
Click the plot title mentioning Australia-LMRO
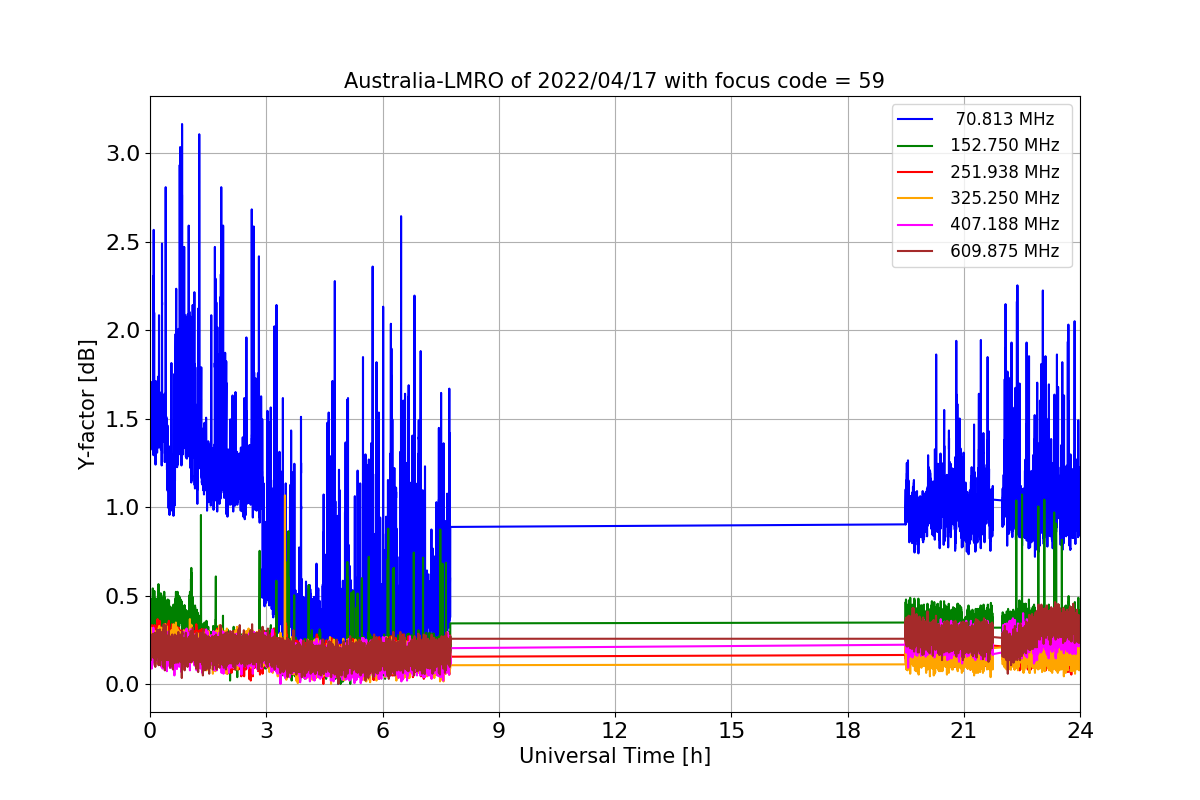614,81
